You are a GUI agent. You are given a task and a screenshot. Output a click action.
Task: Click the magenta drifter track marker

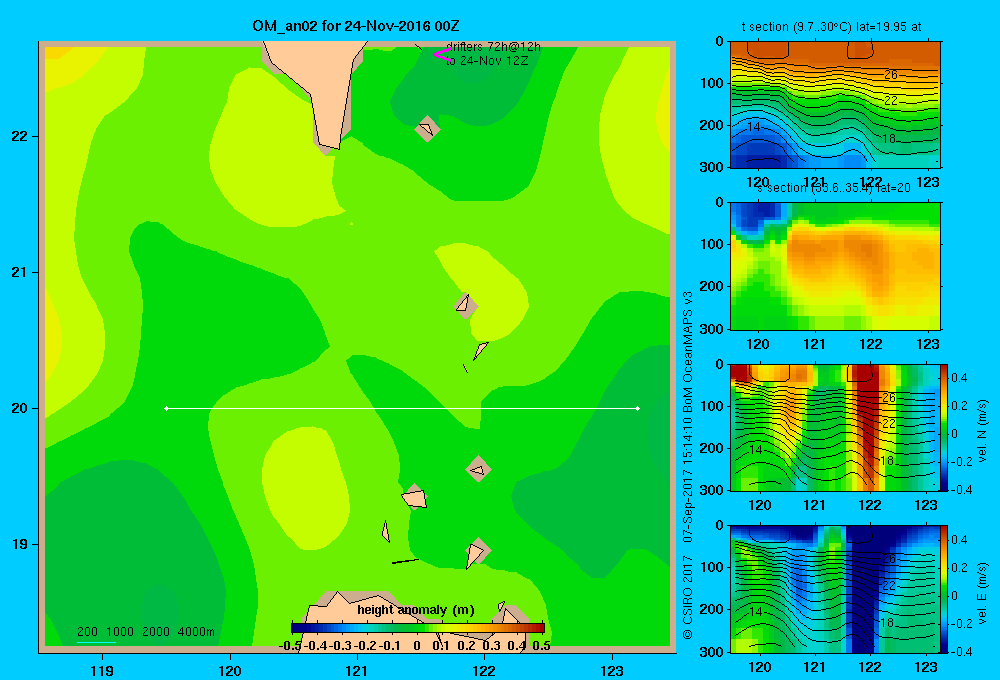coord(442,55)
